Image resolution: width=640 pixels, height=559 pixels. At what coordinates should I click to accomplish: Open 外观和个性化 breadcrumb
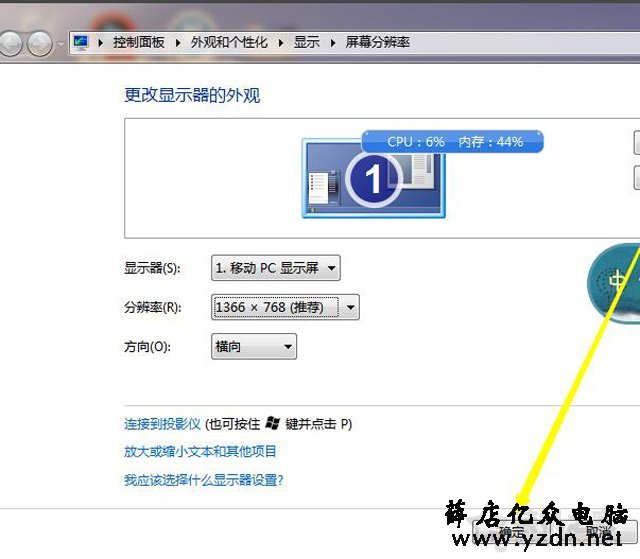(x=229, y=42)
